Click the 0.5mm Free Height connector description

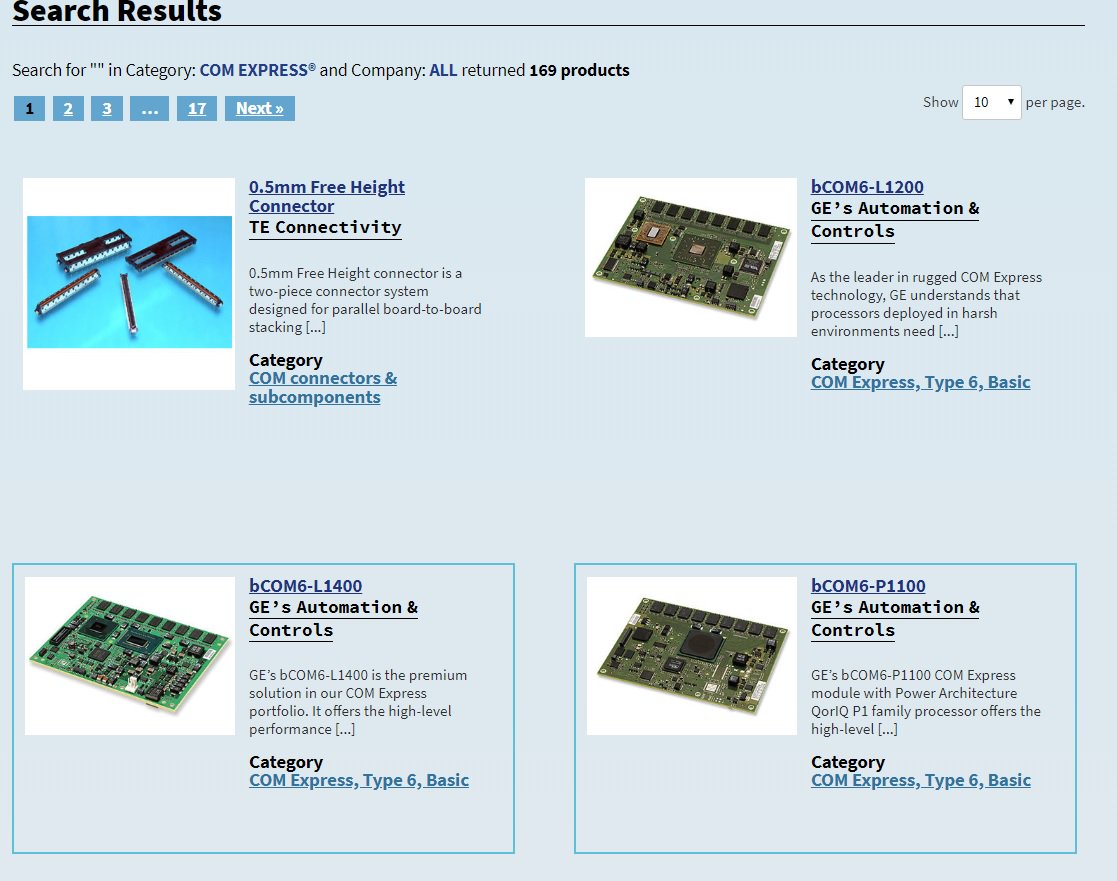(x=365, y=300)
